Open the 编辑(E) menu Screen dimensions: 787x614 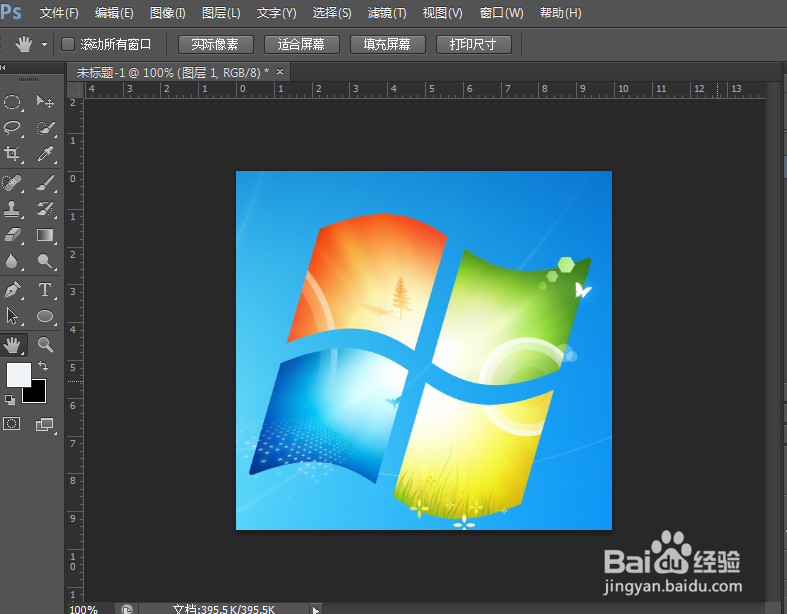114,13
